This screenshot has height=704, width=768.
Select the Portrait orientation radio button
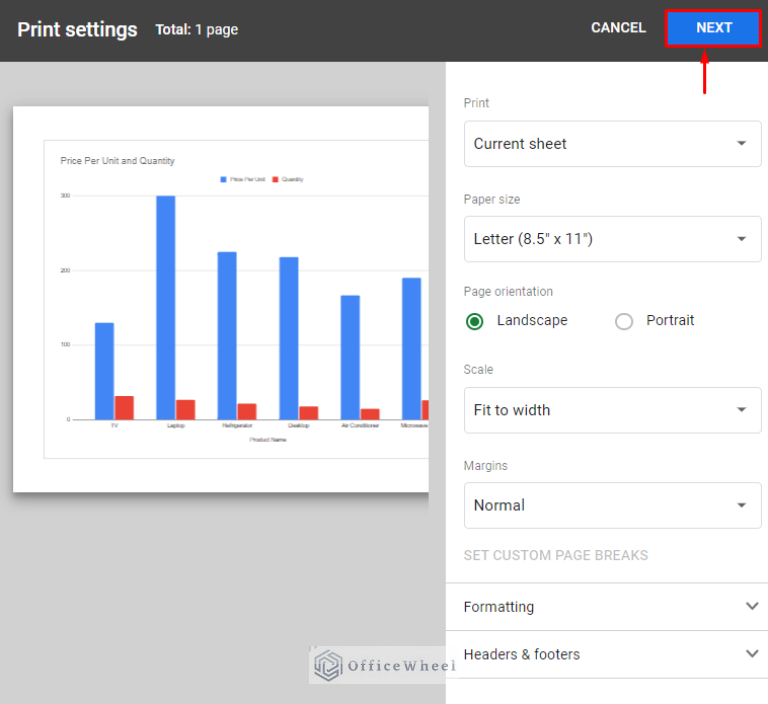(624, 321)
